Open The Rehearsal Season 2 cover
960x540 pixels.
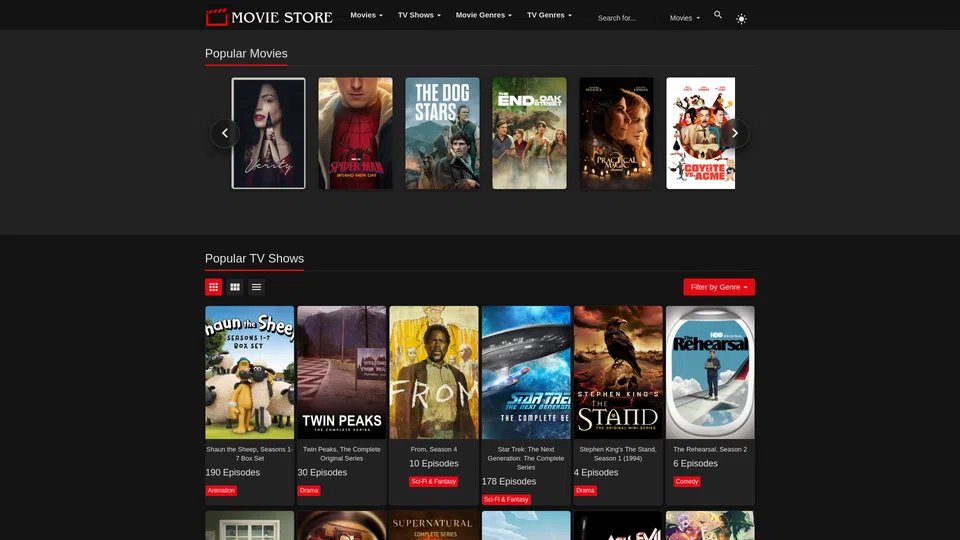tap(710, 372)
